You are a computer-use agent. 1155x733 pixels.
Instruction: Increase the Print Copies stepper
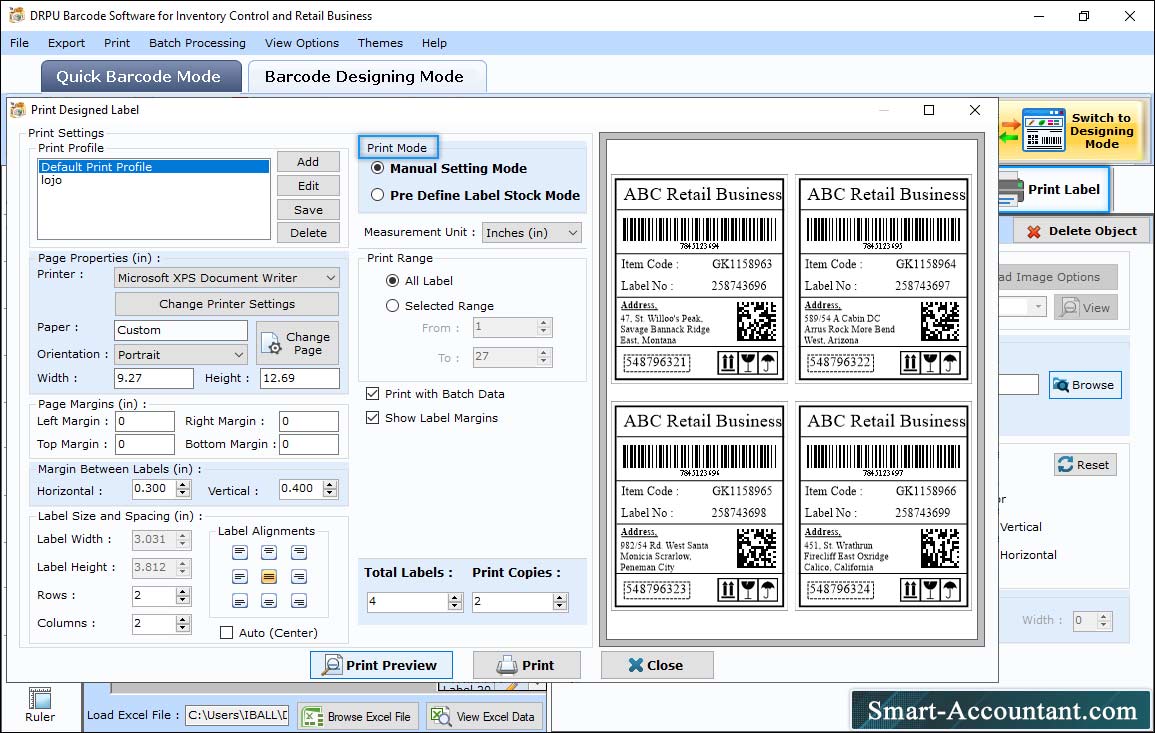coord(560,597)
